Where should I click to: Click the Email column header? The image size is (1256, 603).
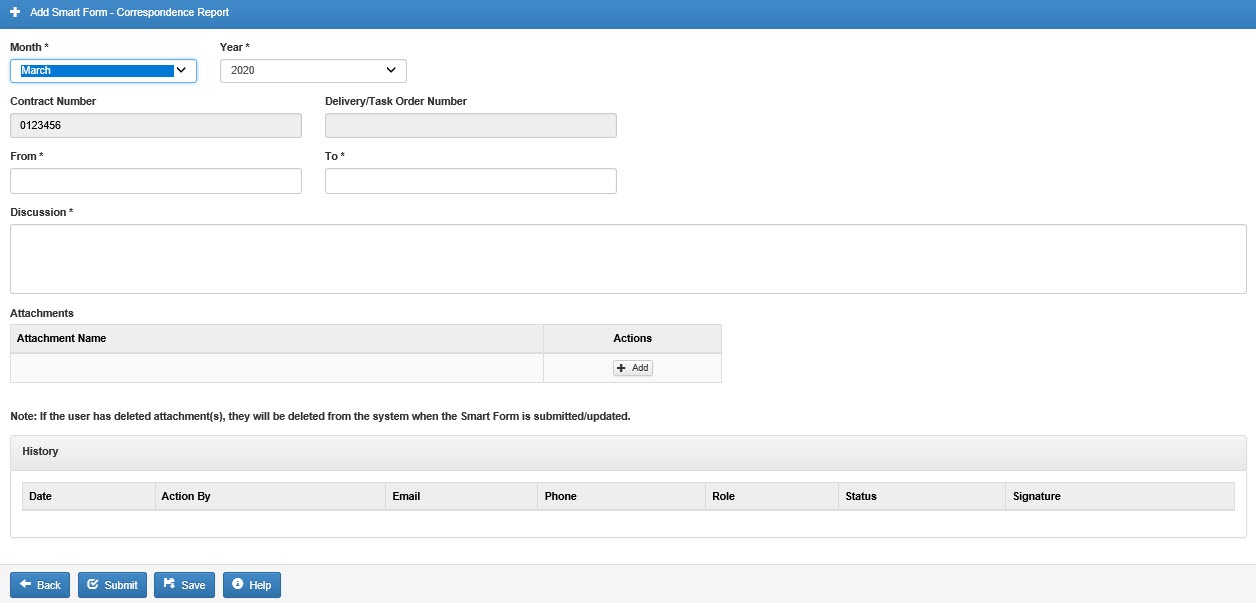pos(406,497)
